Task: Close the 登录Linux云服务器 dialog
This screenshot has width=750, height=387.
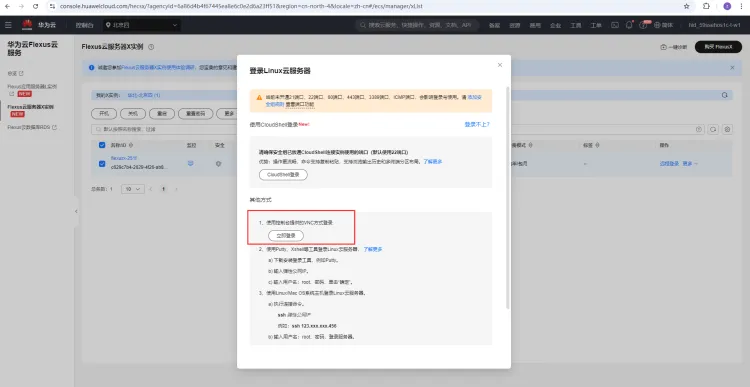Action: coord(500,65)
